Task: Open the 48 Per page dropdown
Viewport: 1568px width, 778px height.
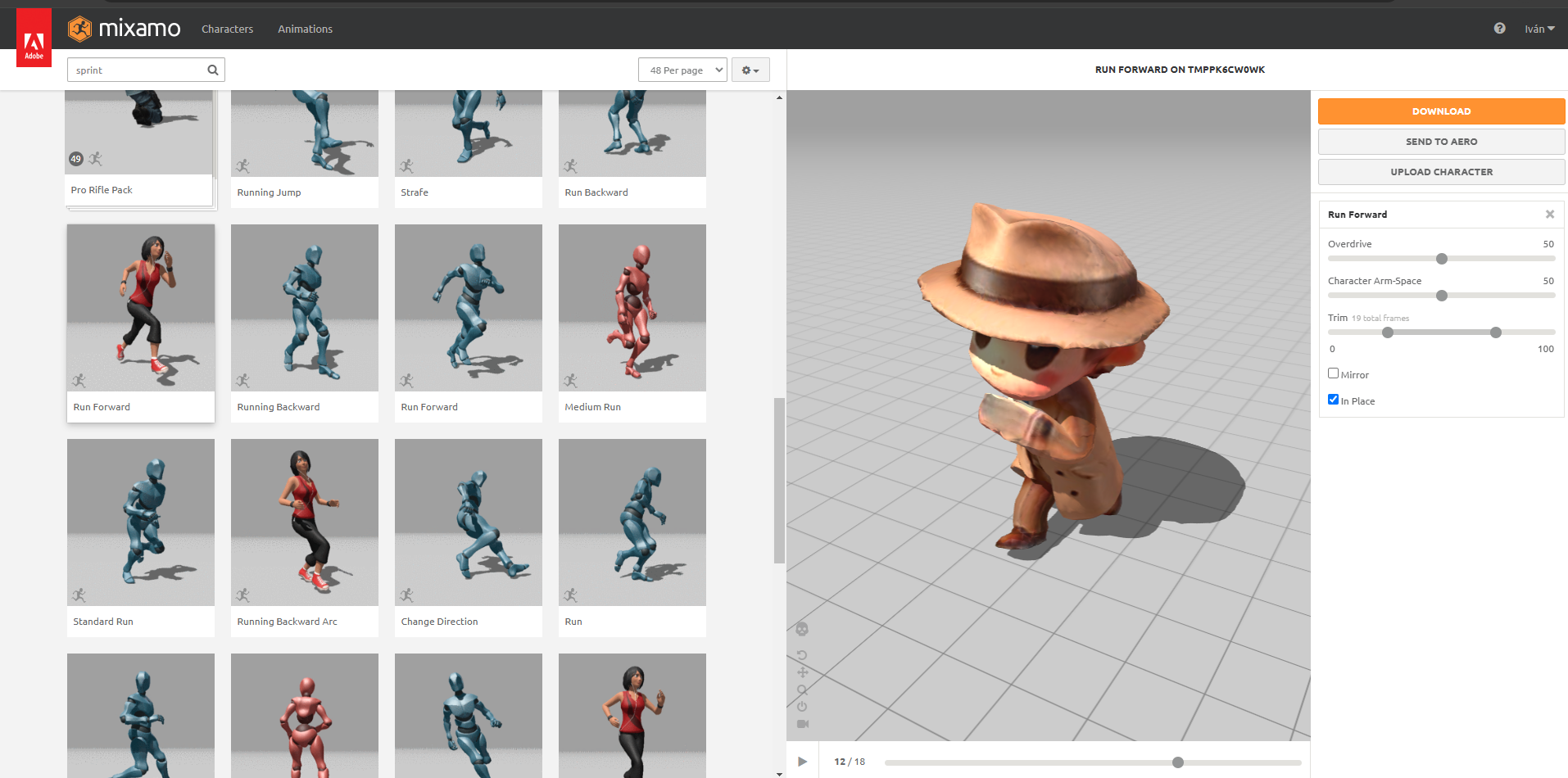Action: pos(682,70)
